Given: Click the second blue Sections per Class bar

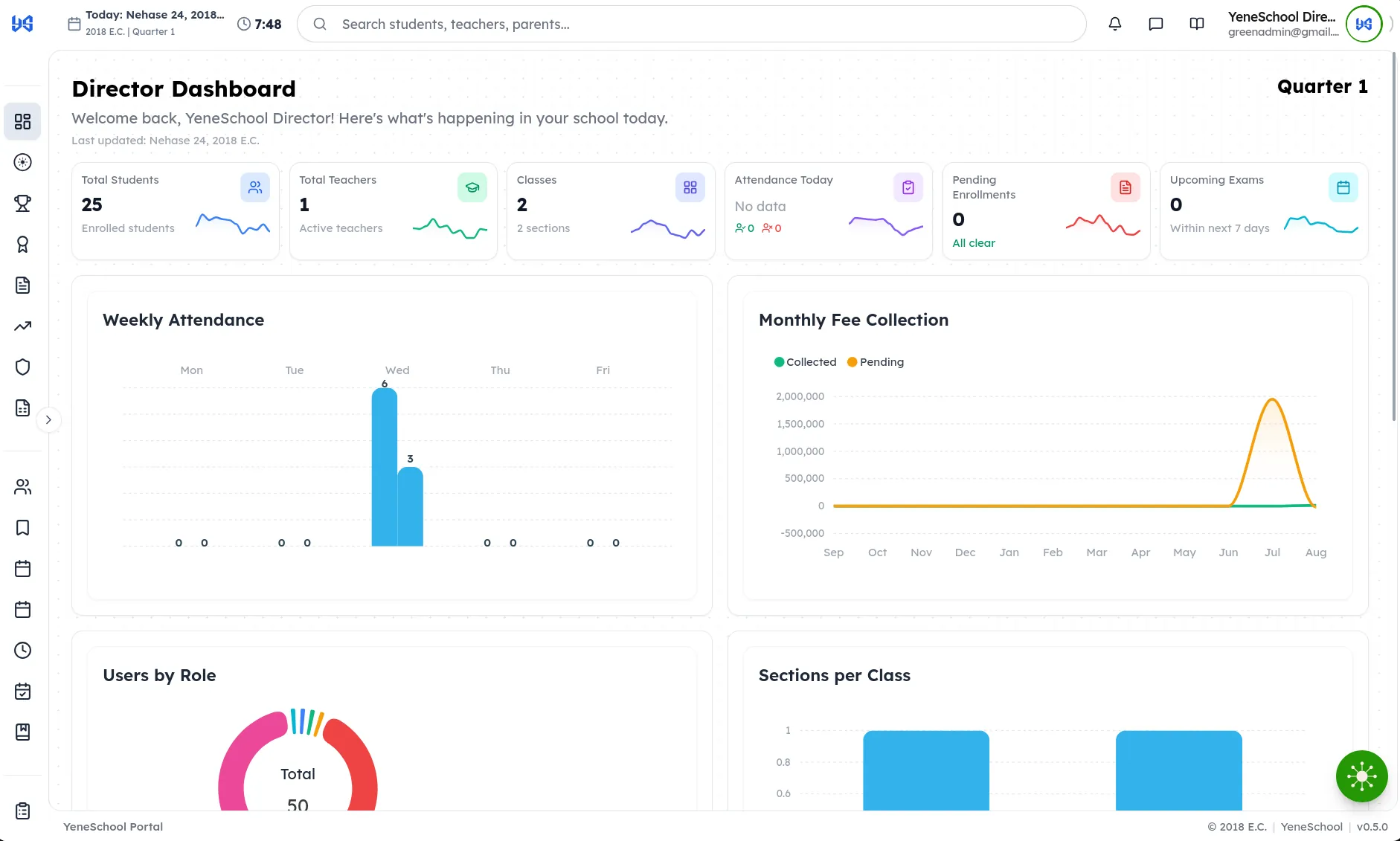Looking at the screenshot, I should pos(1179,770).
